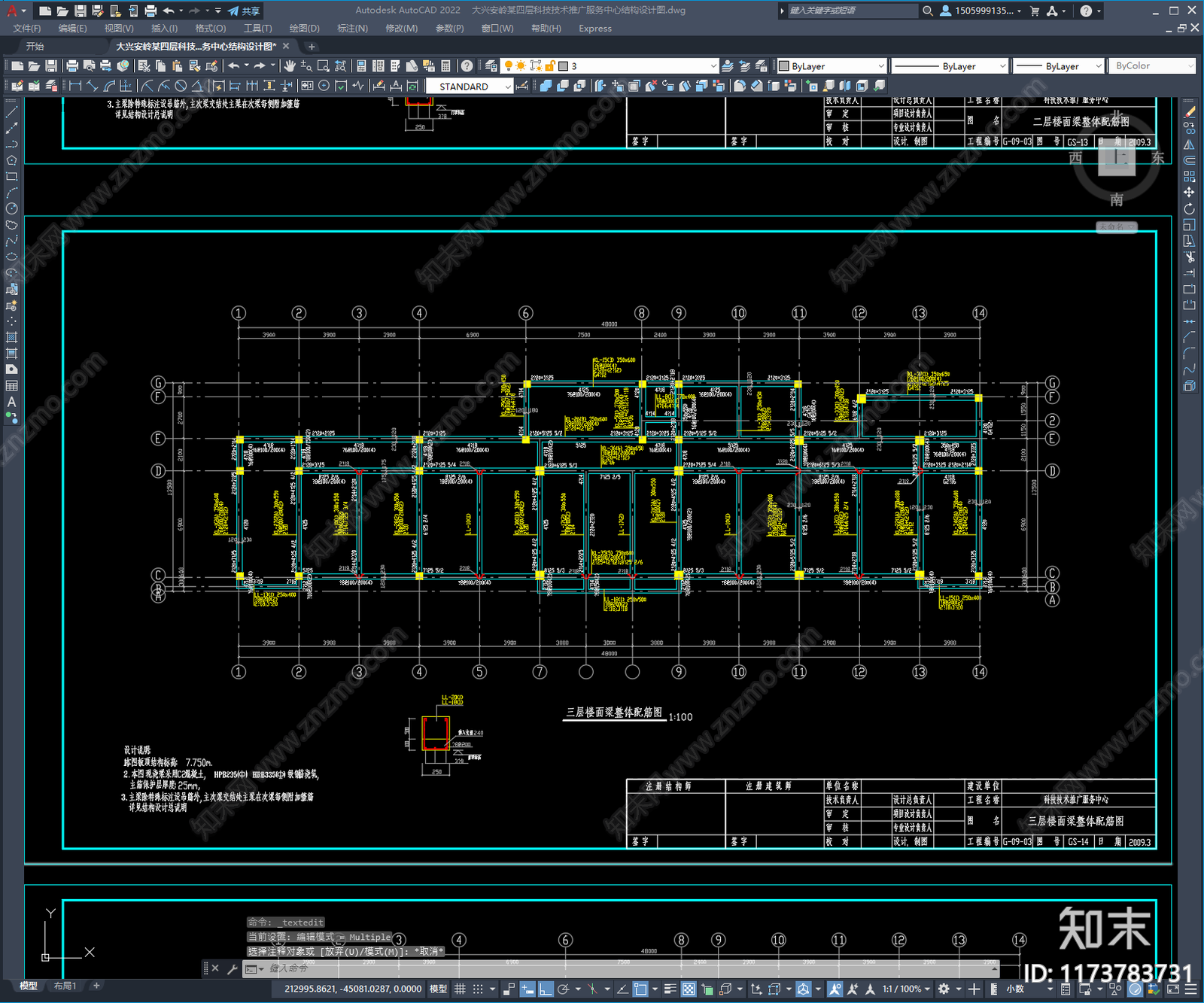The width and height of the screenshot is (1204, 1003).
Task: Switch to the 布局1 layout tab
Action: pos(65,986)
